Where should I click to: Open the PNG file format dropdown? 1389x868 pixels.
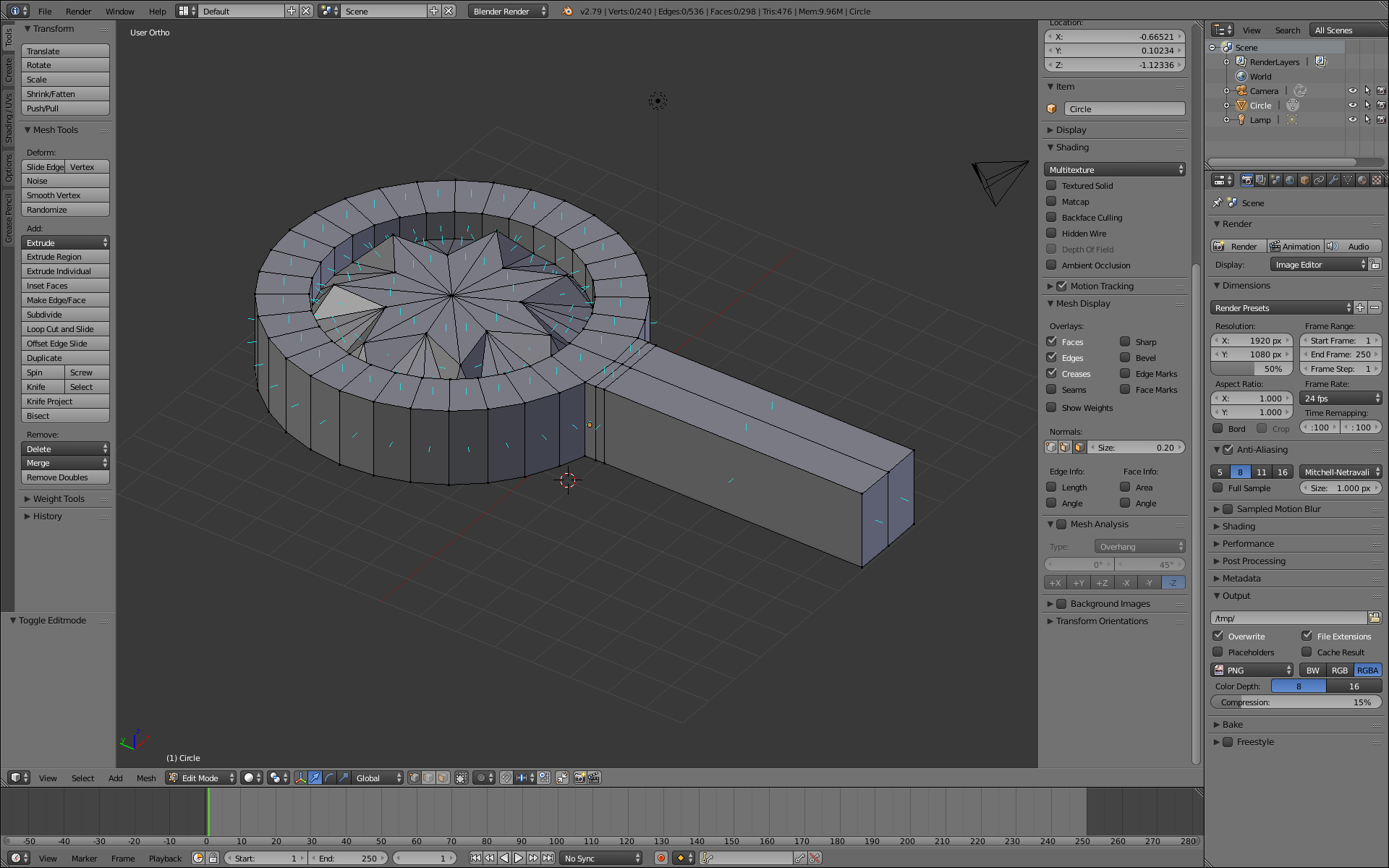point(1252,670)
